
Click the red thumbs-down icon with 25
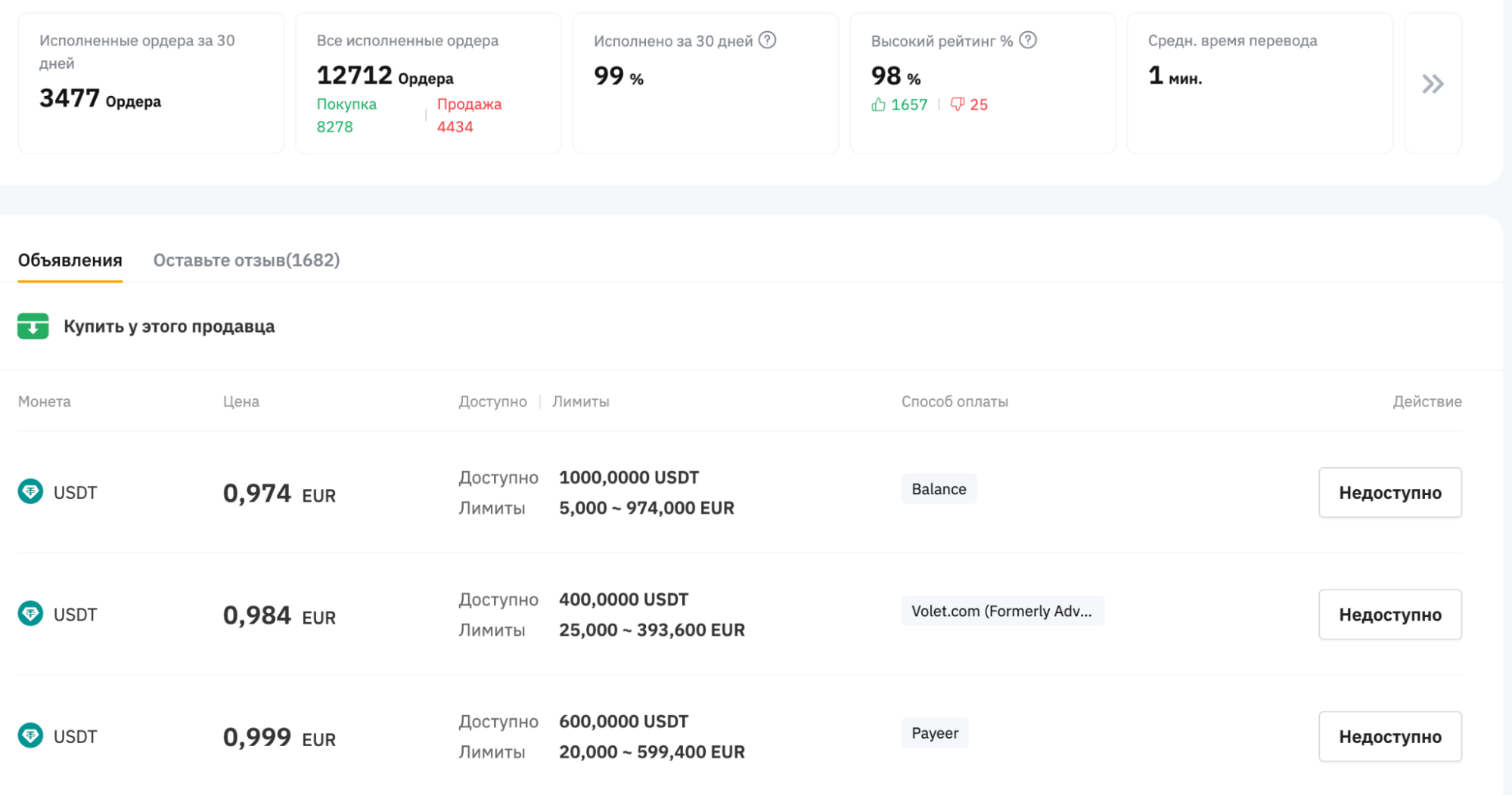click(x=958, y=104)
